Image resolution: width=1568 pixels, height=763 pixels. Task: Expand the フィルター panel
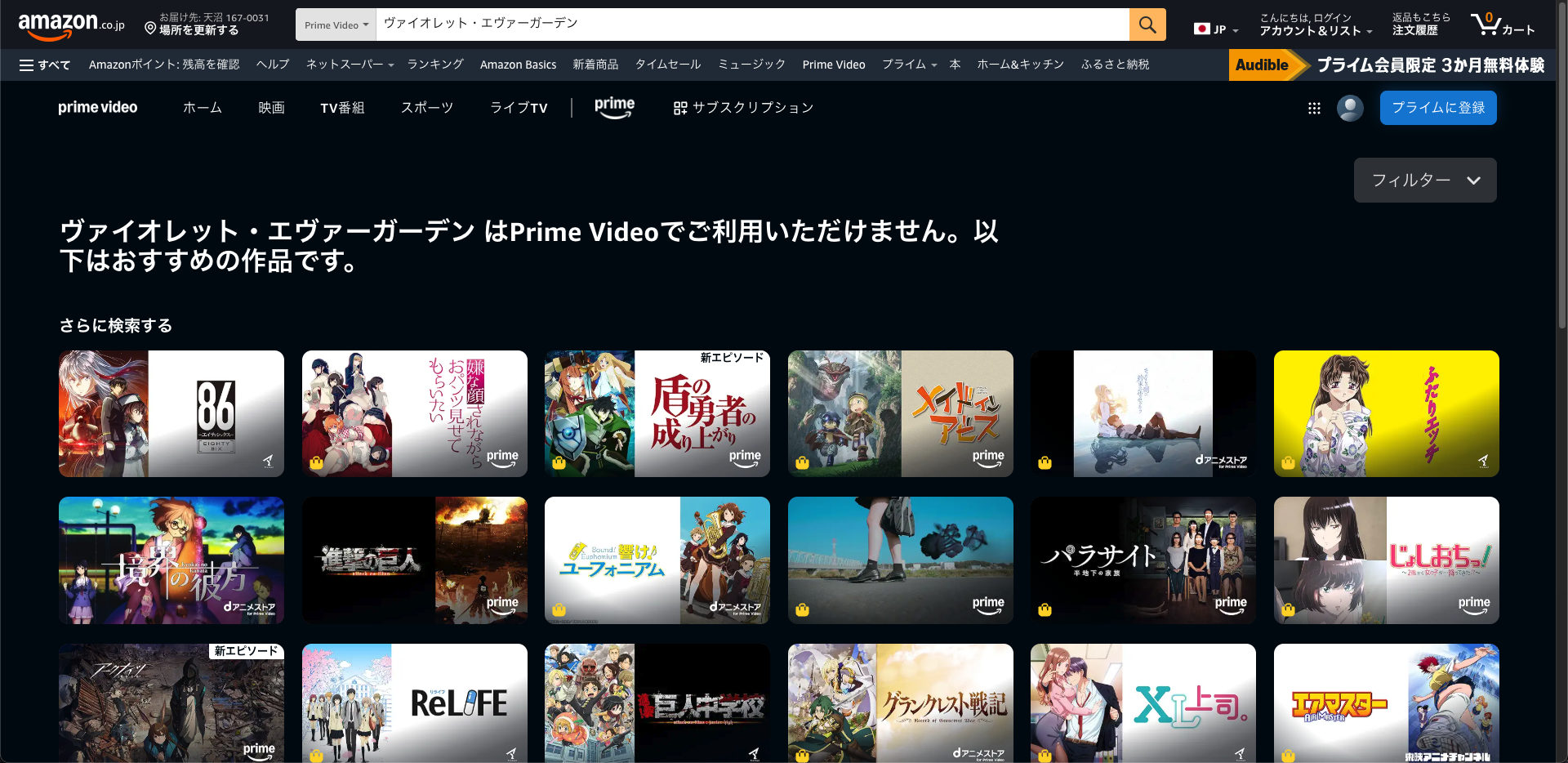(1424, 180)
